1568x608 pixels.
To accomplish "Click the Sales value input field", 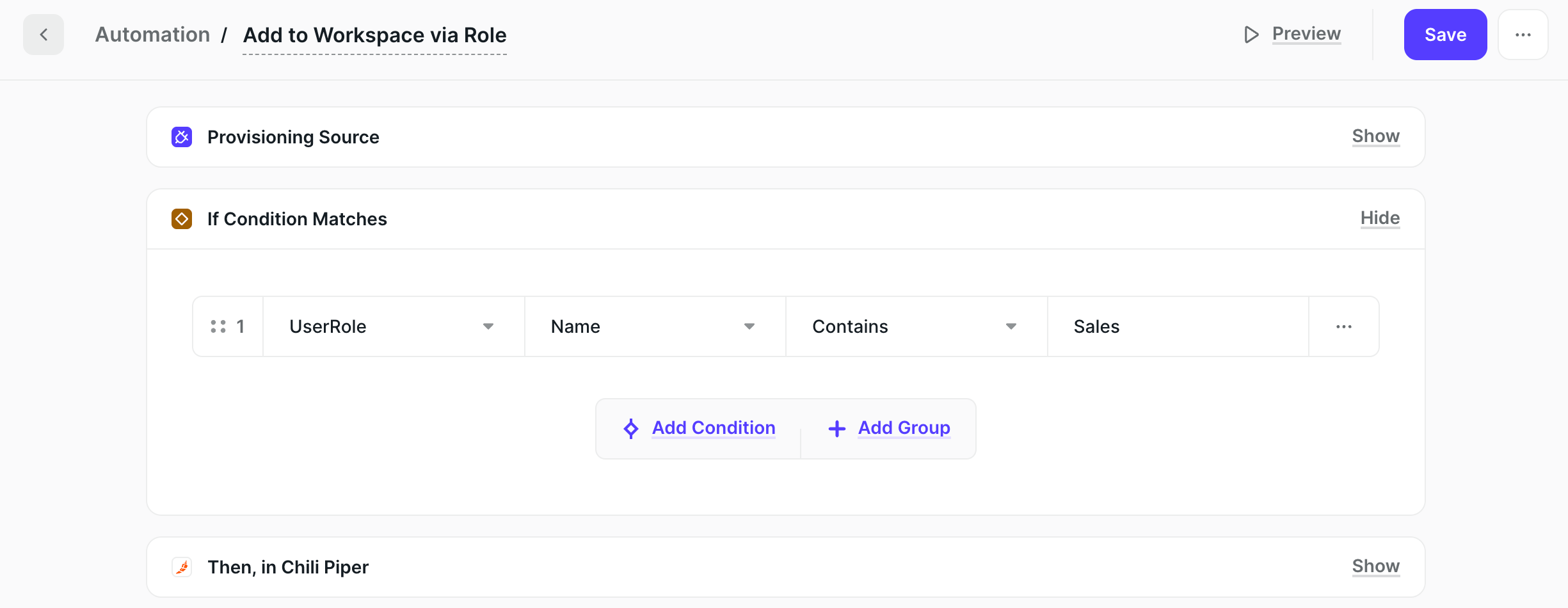I will (1178, 326).
